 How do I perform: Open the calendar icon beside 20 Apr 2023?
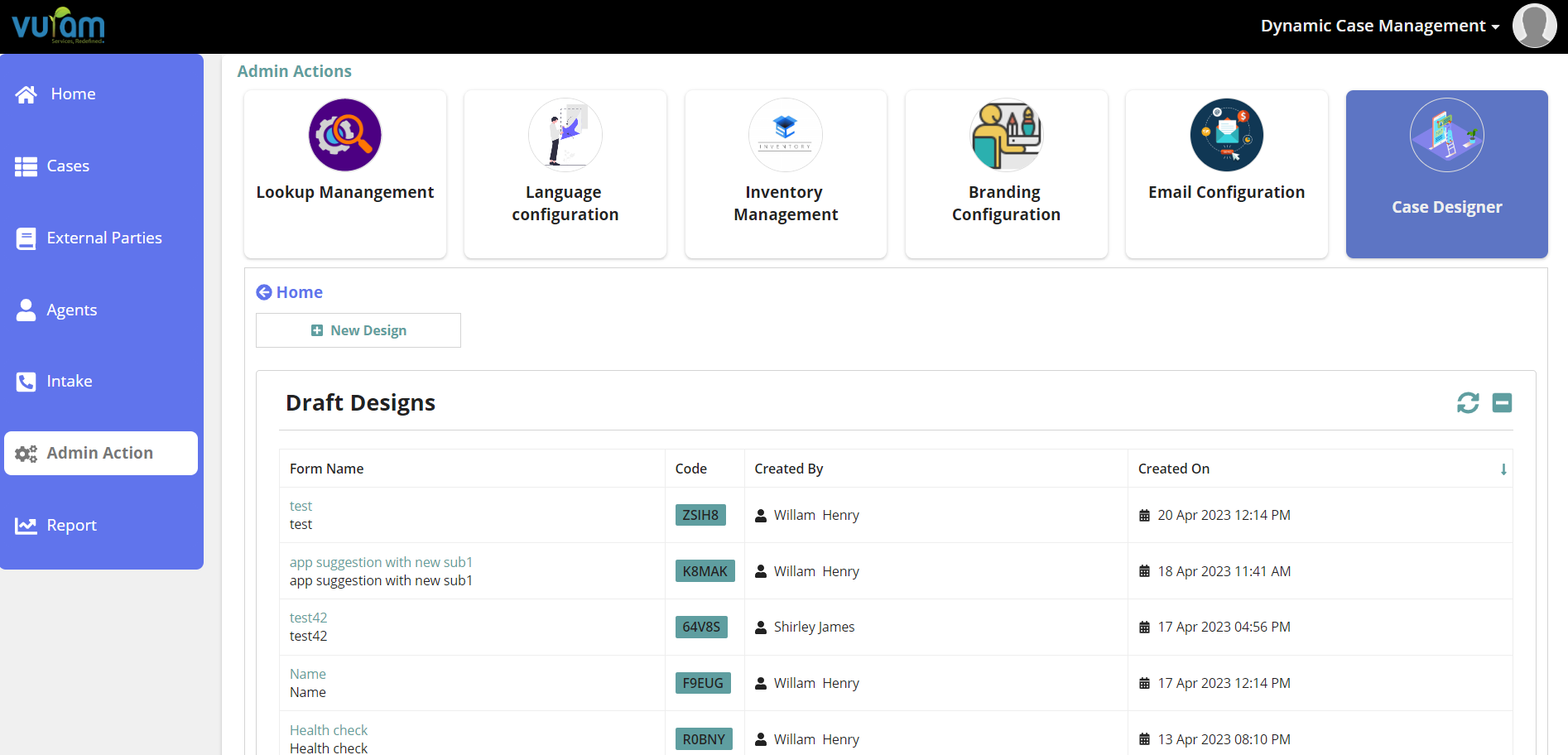point(1145,514)
